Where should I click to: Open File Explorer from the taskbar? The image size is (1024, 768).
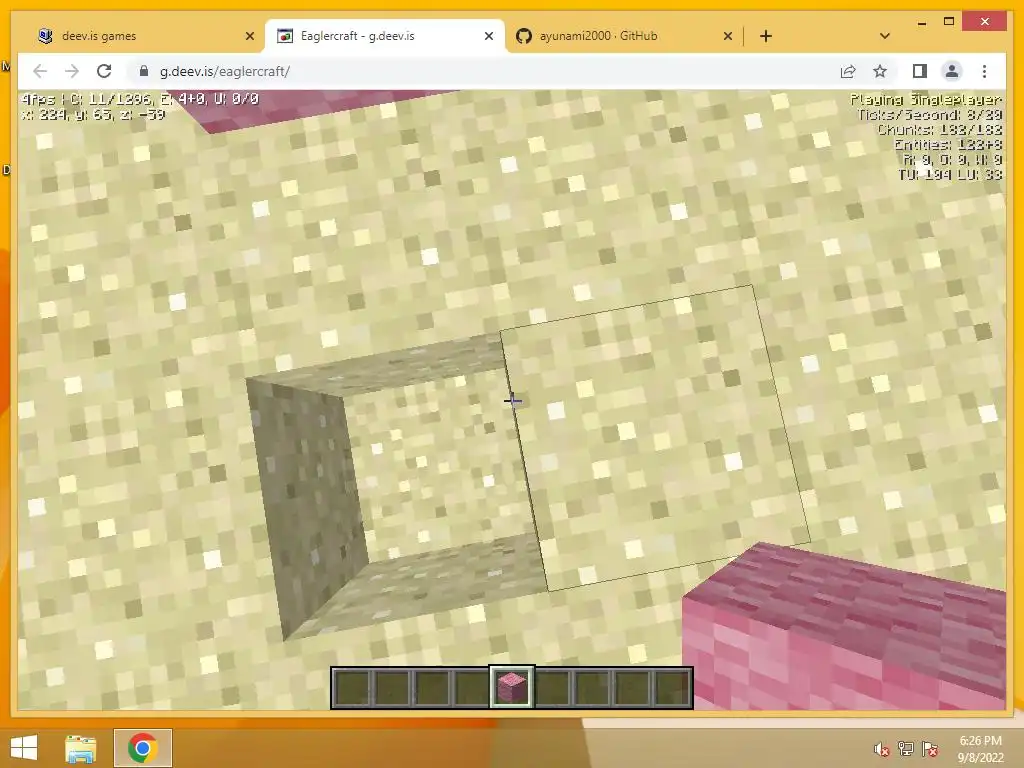click(x=80, y=748)
